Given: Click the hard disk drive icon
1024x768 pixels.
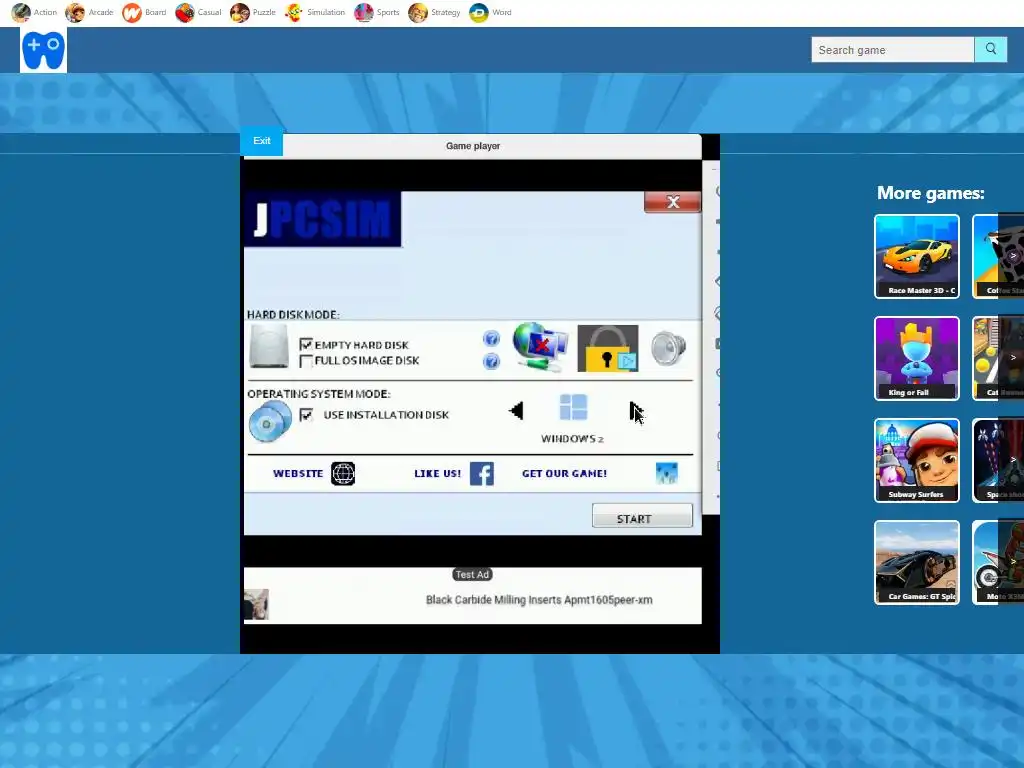Looking at the screenshot, I should [x=268, y=346].
